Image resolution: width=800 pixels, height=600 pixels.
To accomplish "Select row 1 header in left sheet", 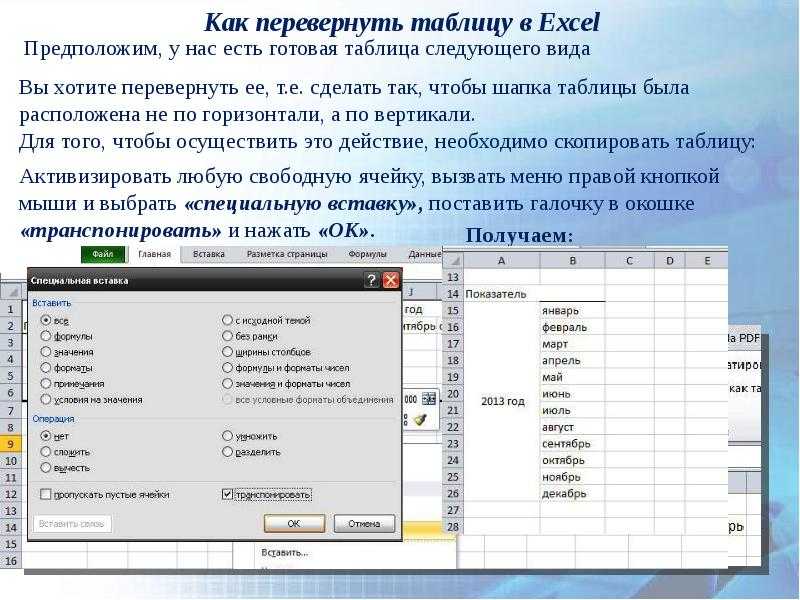I will point(11,309).
